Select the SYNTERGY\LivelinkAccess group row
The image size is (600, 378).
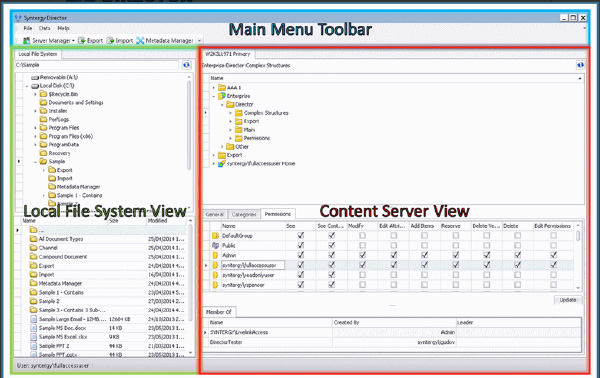[x=393, y=332]
